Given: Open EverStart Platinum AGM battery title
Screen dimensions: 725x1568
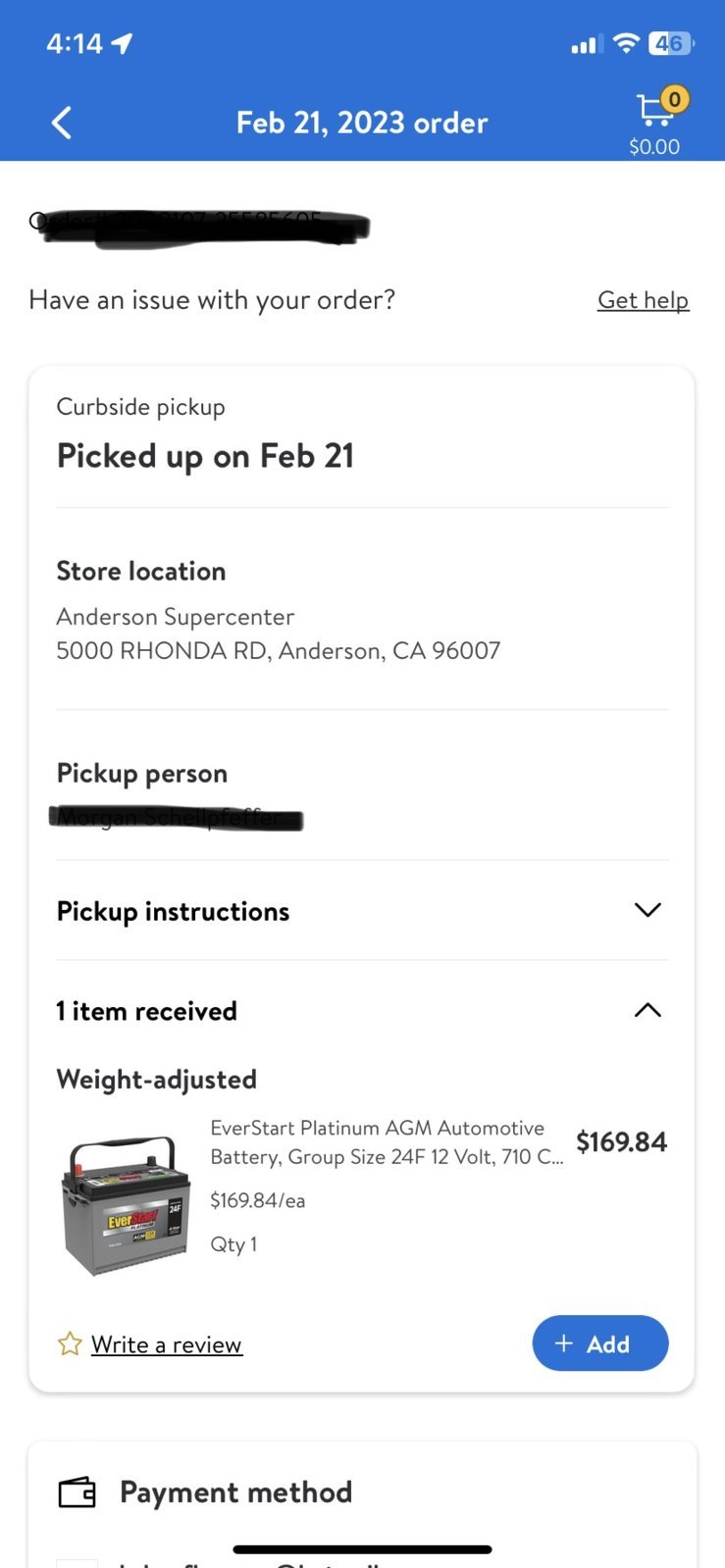Looking at the screenshot, I should pos(387,1142).
